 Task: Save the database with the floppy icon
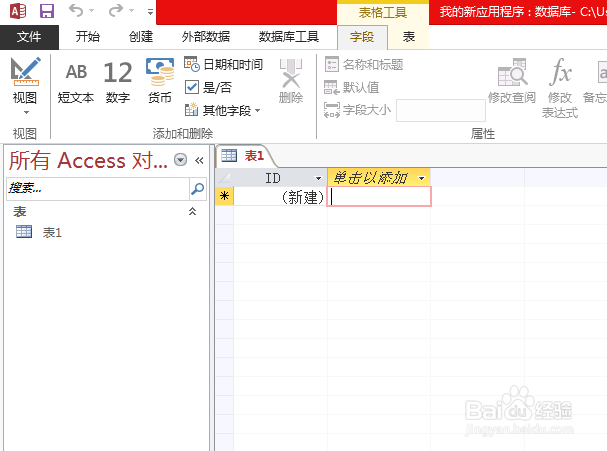point(47,11)
